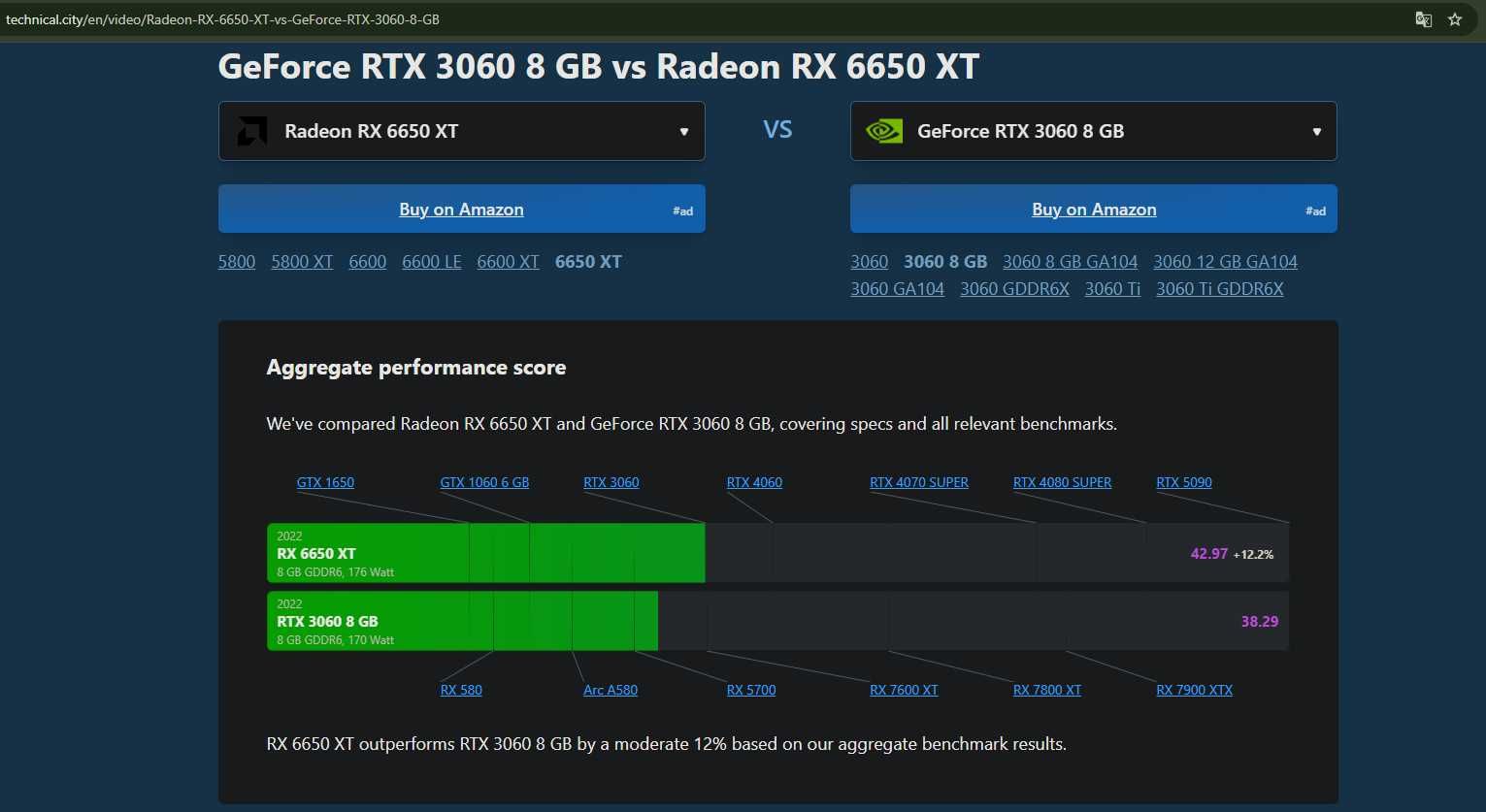This screenshot has width=1486, height=812.
Task: Open the 3060 Ti link
Action: coord(1112,289)
